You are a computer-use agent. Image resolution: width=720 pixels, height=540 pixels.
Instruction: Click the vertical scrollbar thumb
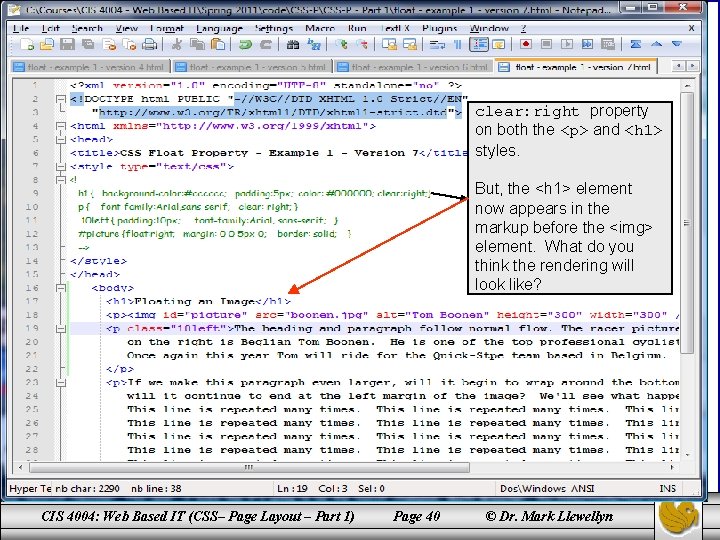click(x=686, y=223)
